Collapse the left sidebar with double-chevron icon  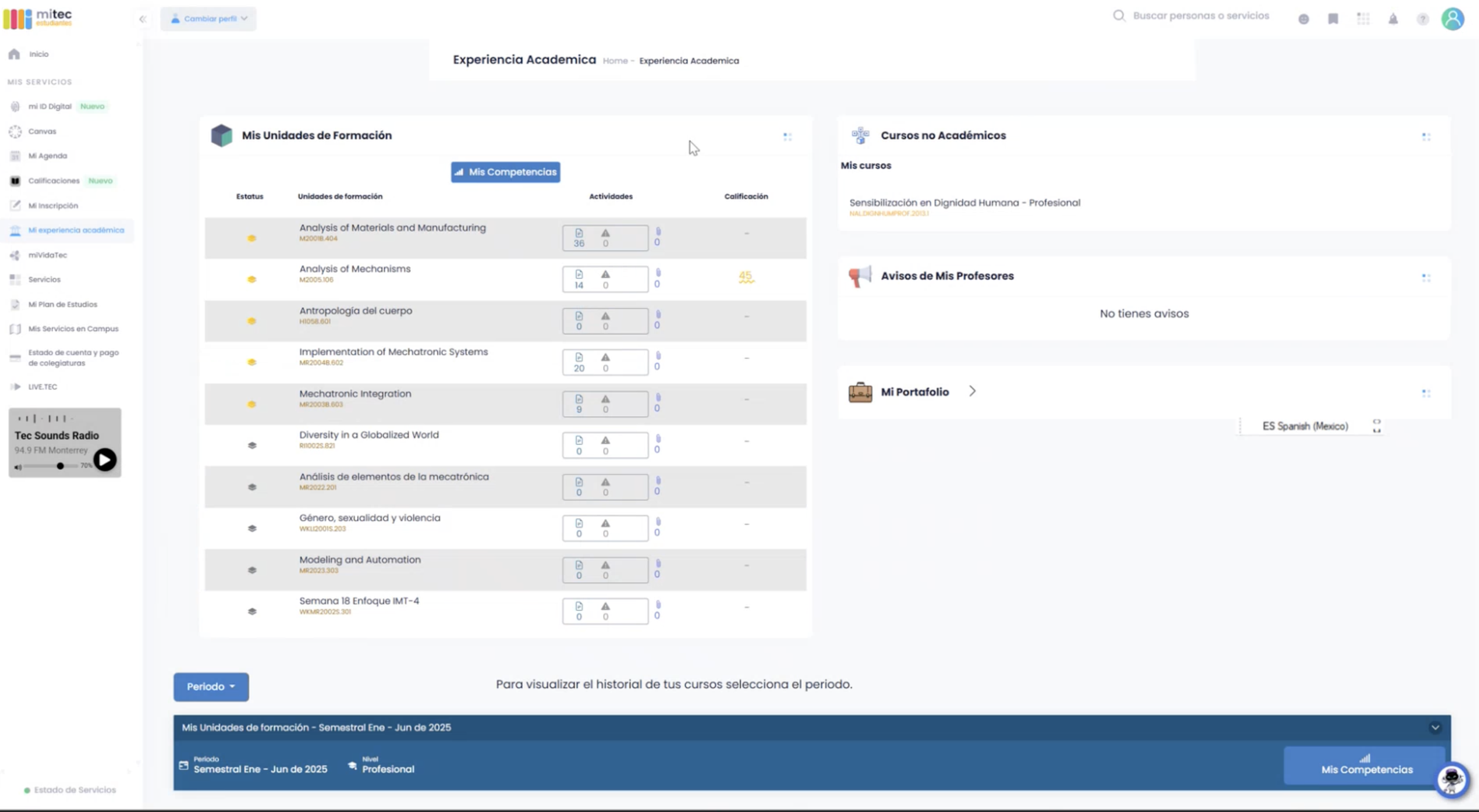tap(143, 19)
